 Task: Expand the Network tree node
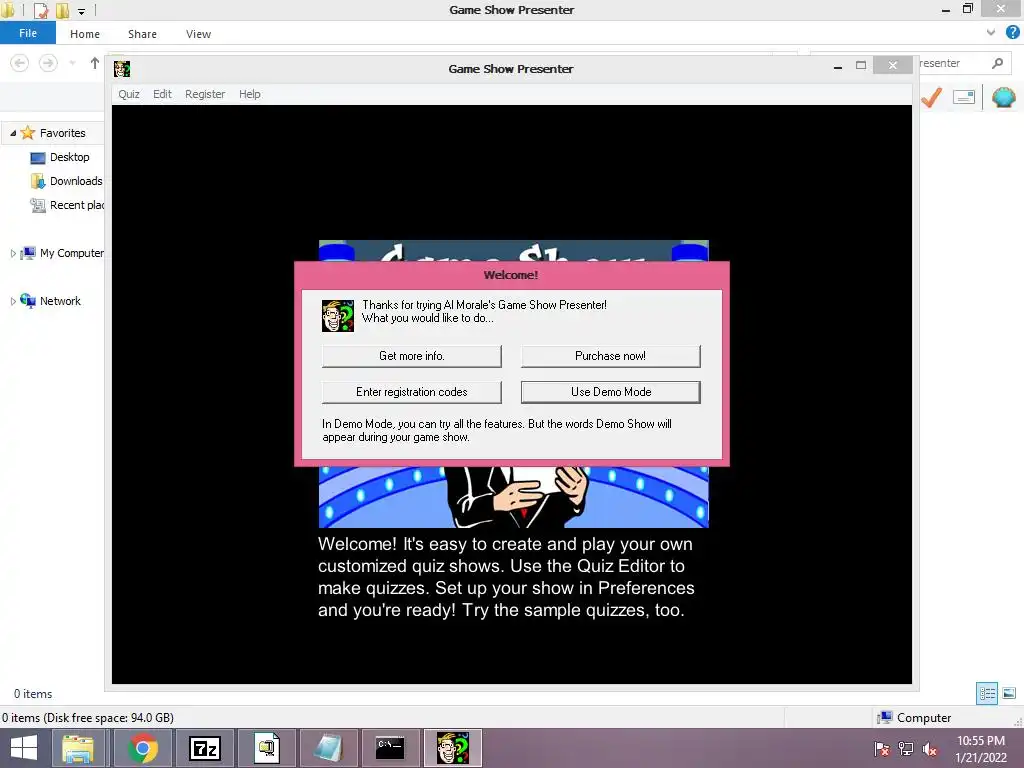[x=12, y=301]
